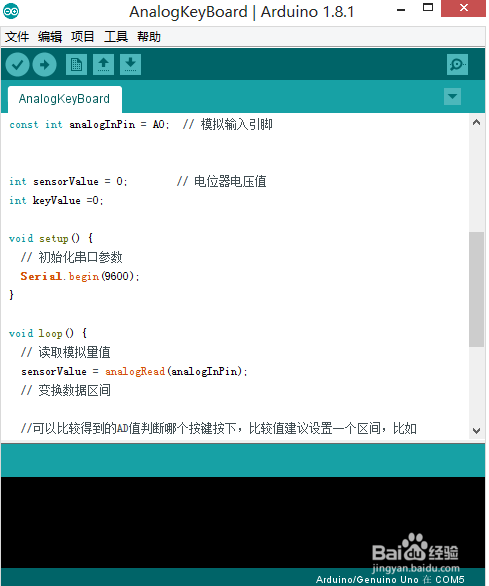Click the 'Serial.begin(9600);' line
The height and width of the screenshot is (586, 489).
pyautogui.click(x=80, y=277)
